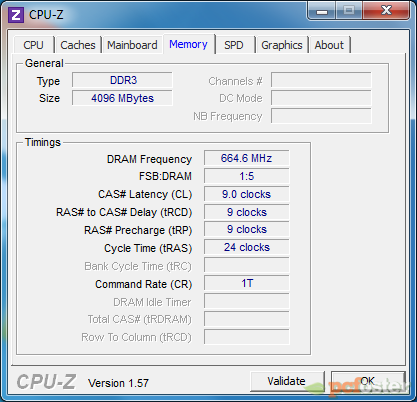The height and width of the screenshot is (402, 417).
Task: Click the Memory tab
Action: coord(188,44)
